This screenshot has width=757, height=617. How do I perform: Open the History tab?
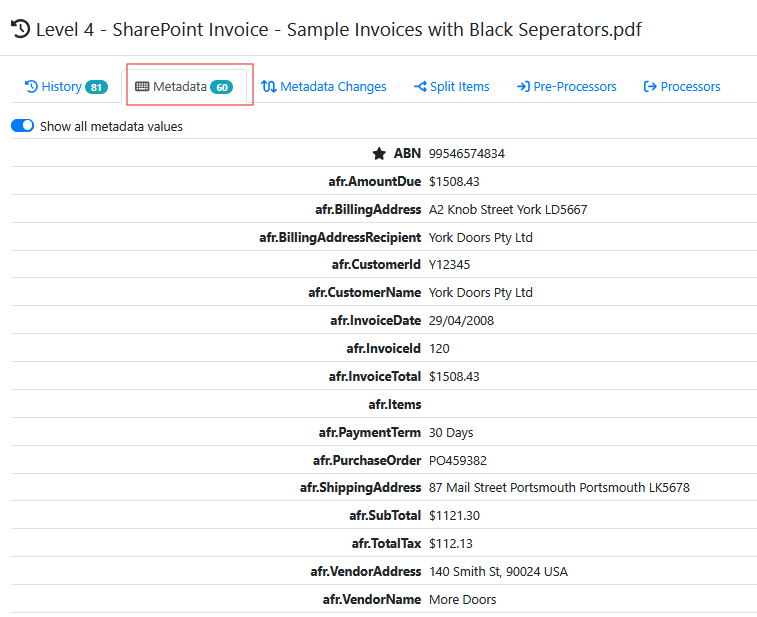click(61, 87)
